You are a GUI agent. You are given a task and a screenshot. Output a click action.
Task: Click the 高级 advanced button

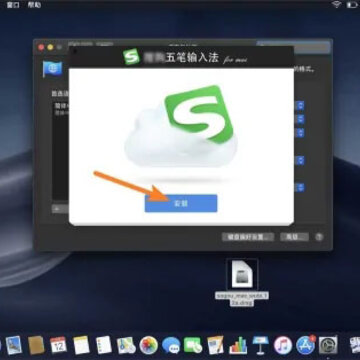click(294, 237)
